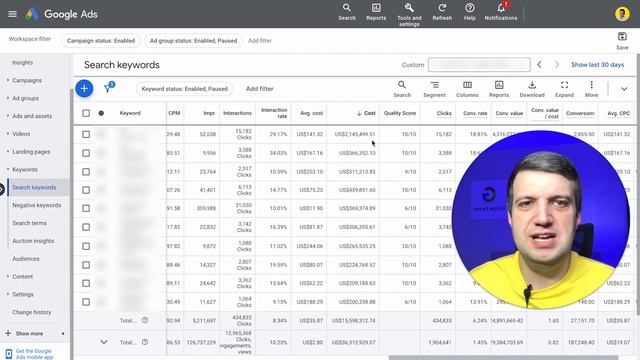Viewport: 640px width, 360px height.
Task: Open the Segment tool
Action: point(434,89)
